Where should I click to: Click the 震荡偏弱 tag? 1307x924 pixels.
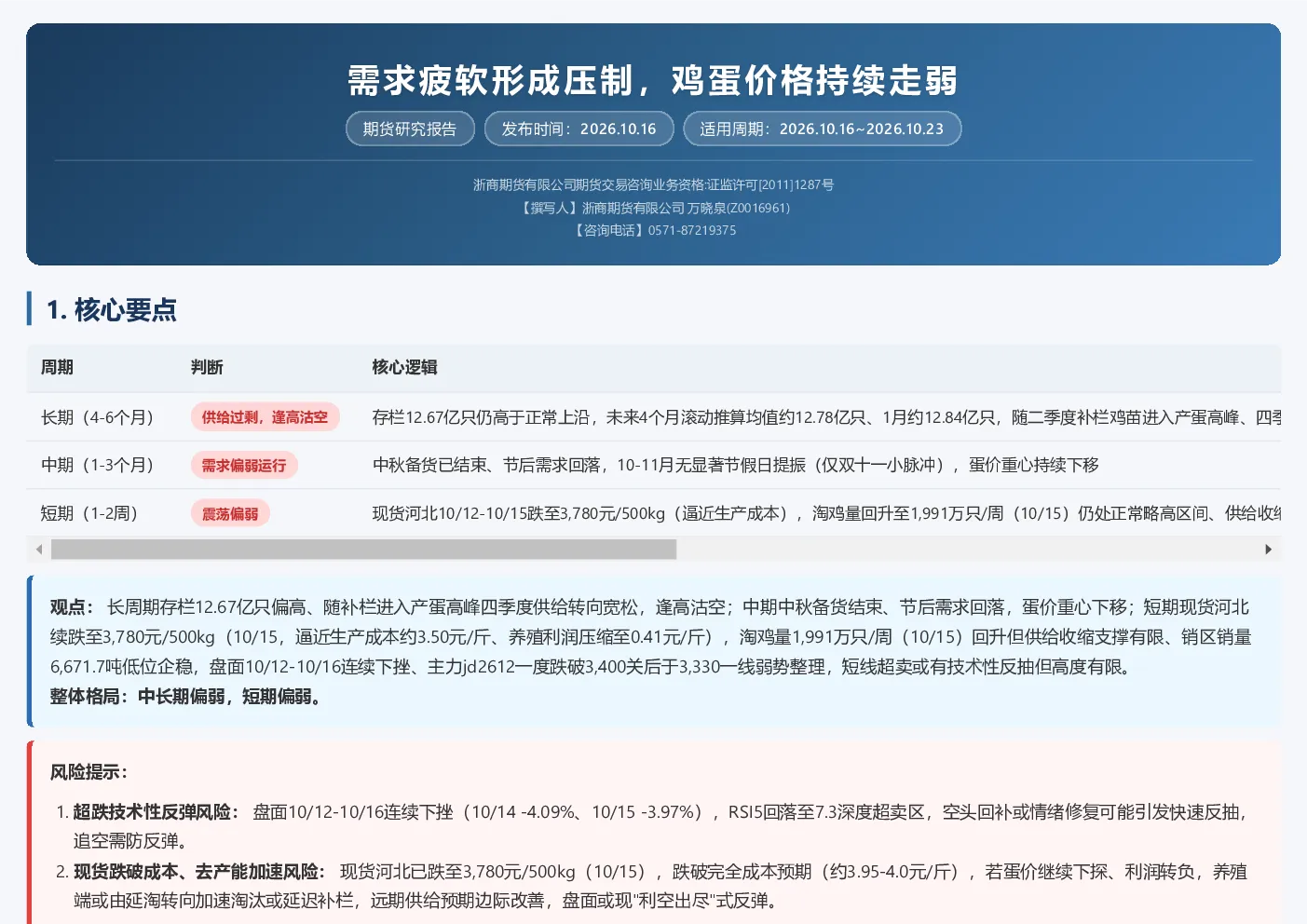[230, 513]
